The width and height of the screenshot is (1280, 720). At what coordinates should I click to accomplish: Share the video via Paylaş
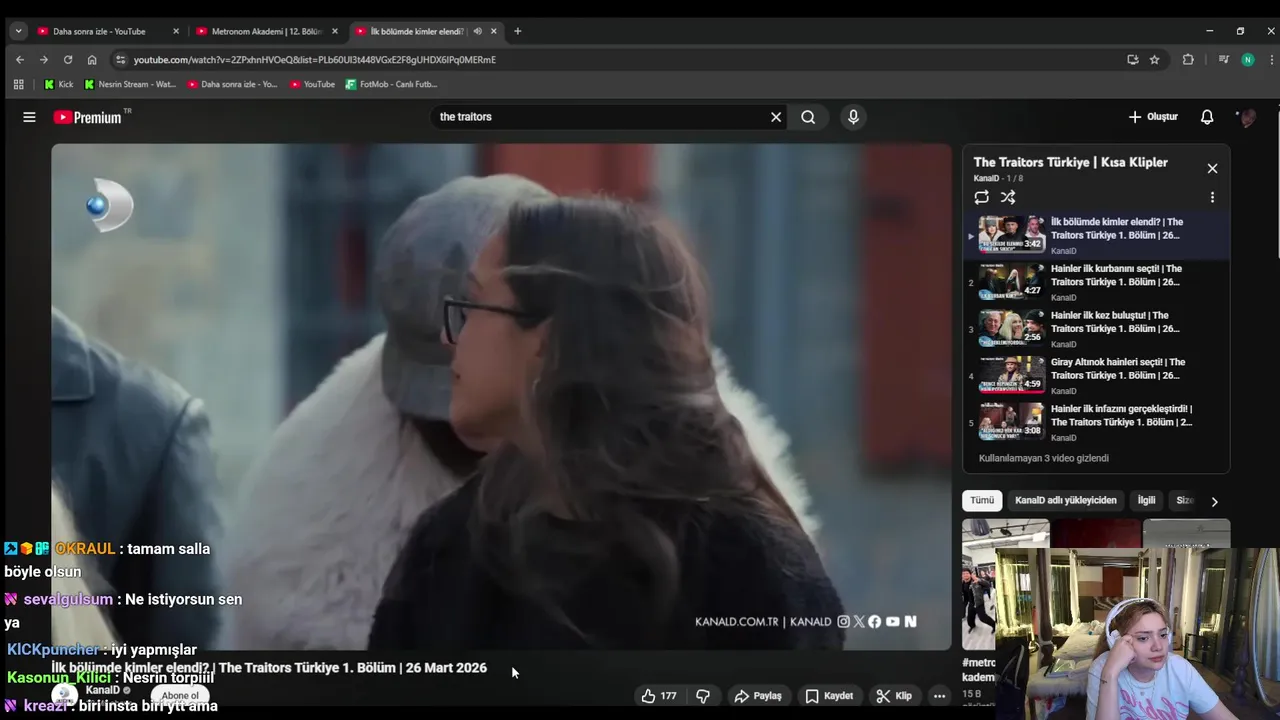click(758, 696)
